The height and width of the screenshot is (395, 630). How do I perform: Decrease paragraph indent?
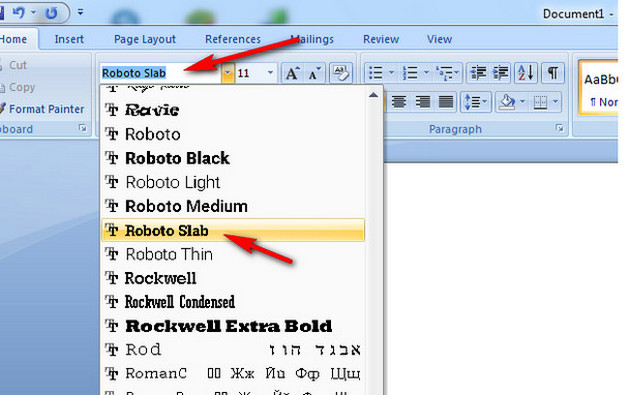(478, 73)
